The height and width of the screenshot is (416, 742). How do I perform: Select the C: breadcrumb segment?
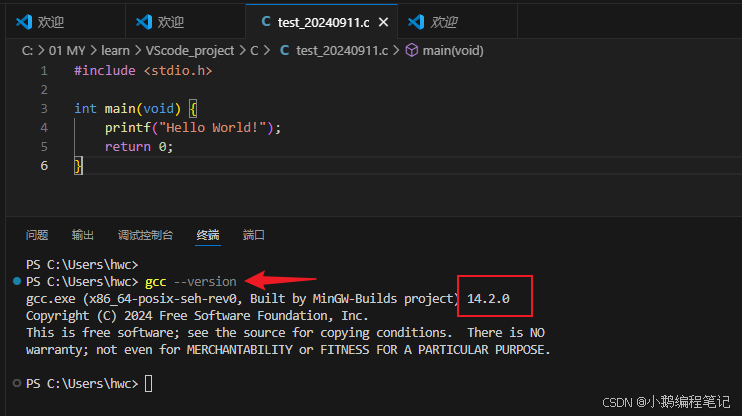[x=27, y=51]
